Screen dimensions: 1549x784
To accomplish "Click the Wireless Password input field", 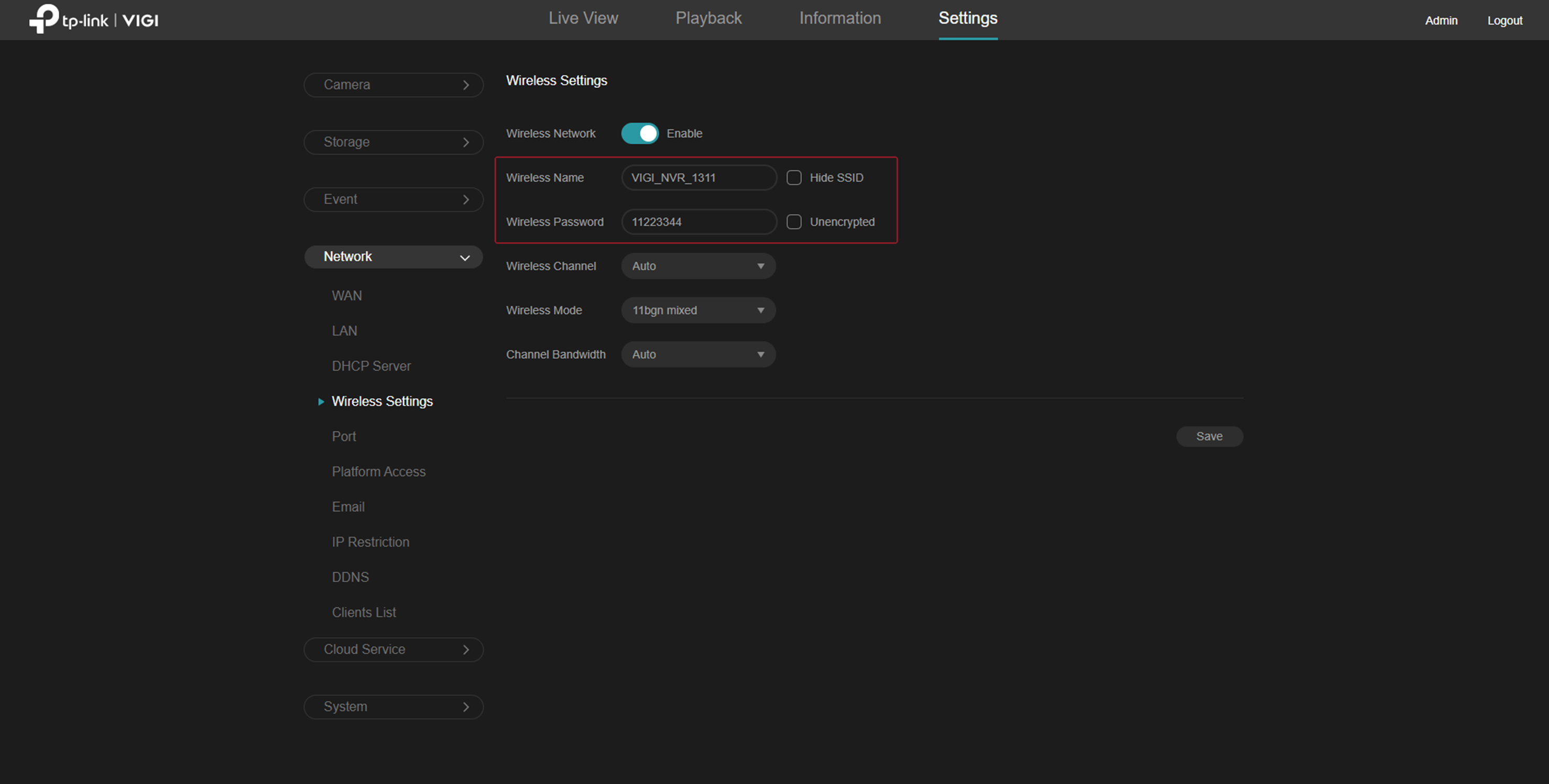I will pos(699,222).
